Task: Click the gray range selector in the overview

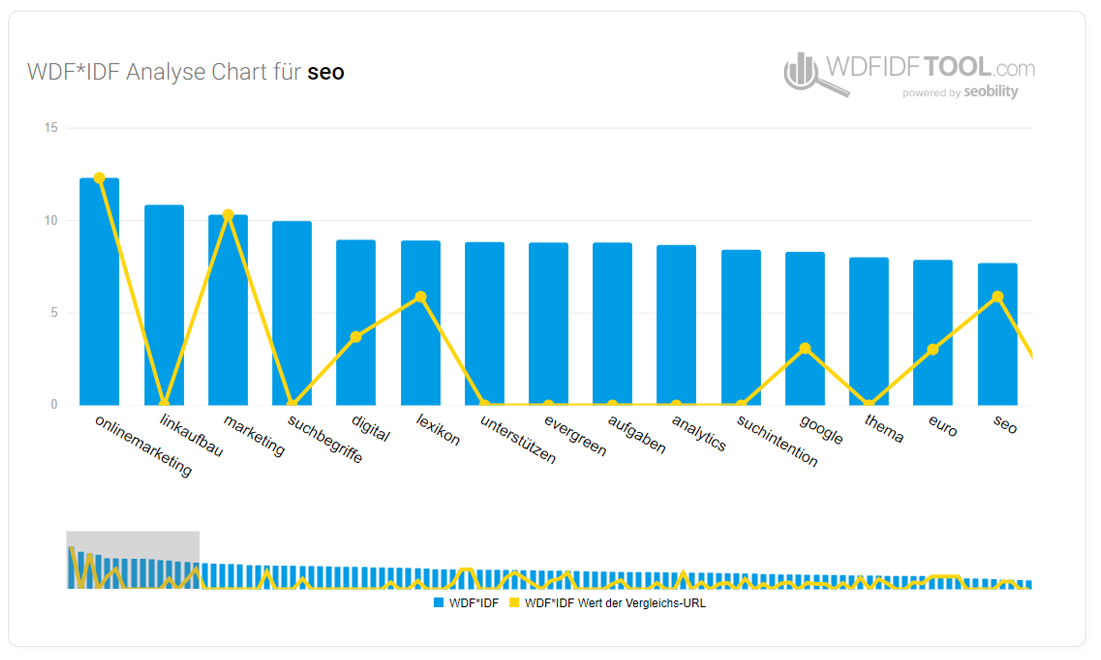Action: point(133,560)
